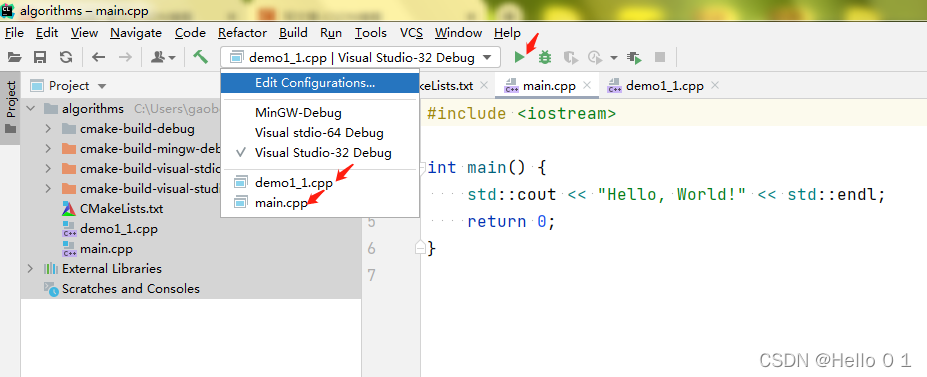This screenshot has height=377, width=927.
Task: Open the File menu
Action: pos(14,32)
